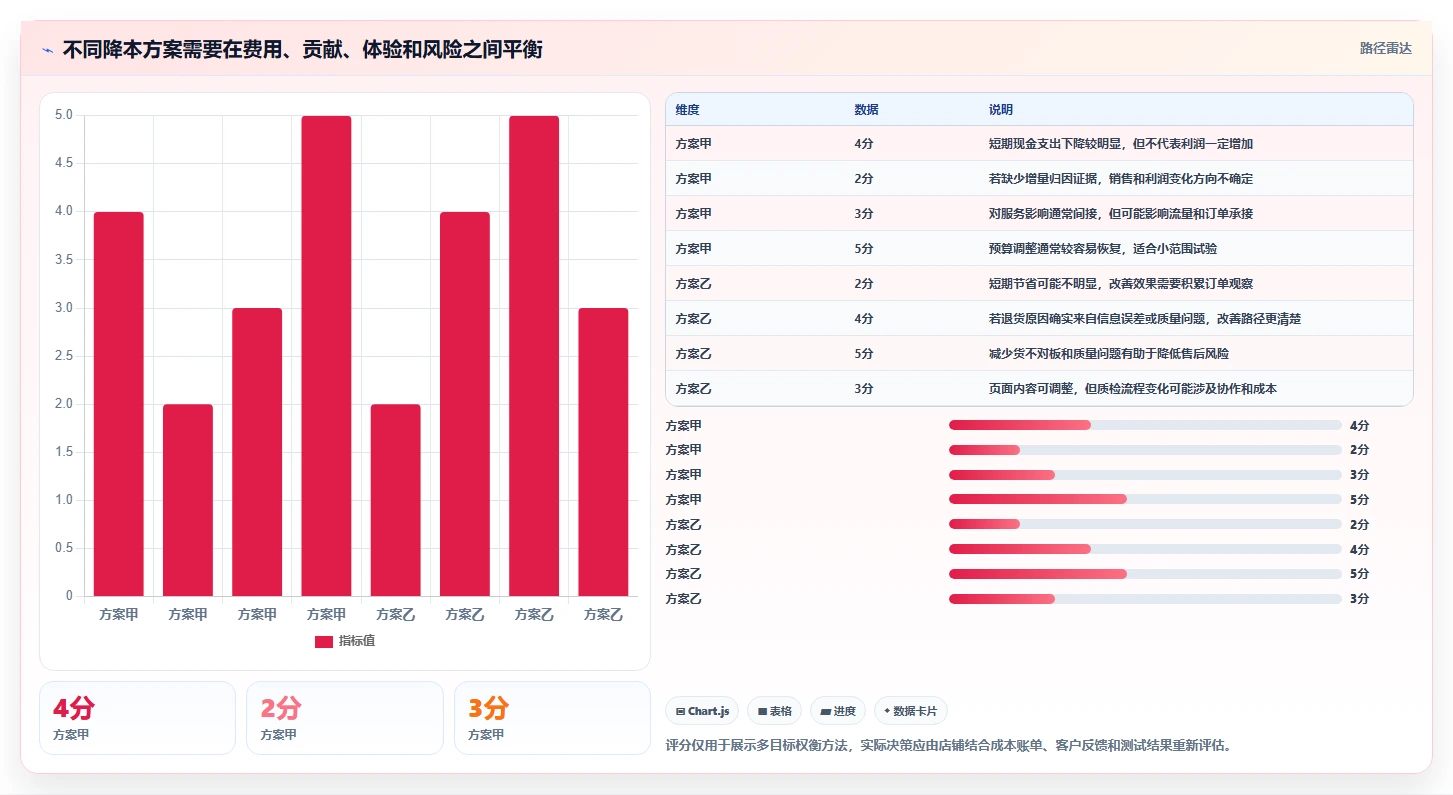
Task: Select the row about 若退货原因确实来自信息误差
Action: point(1039,319)
